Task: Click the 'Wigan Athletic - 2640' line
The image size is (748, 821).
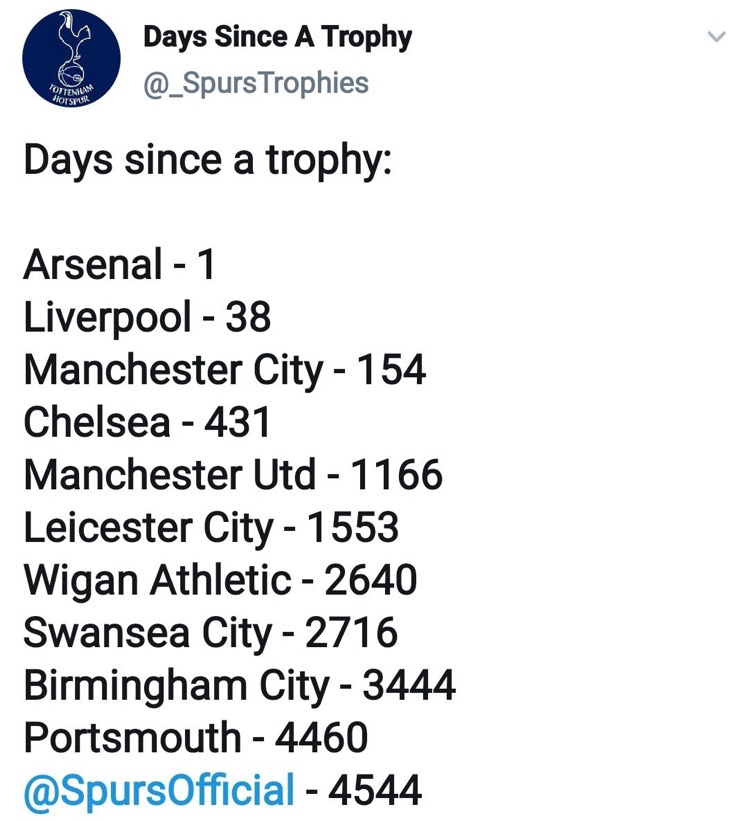Action: tap(220, 580)
